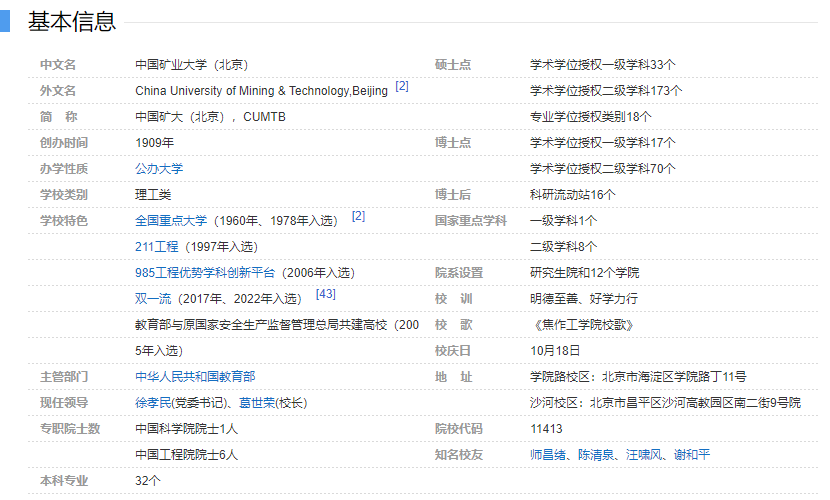Click alumni name 汪啸风
Viewport: 830px width, 500px height.
pos(642,454)
